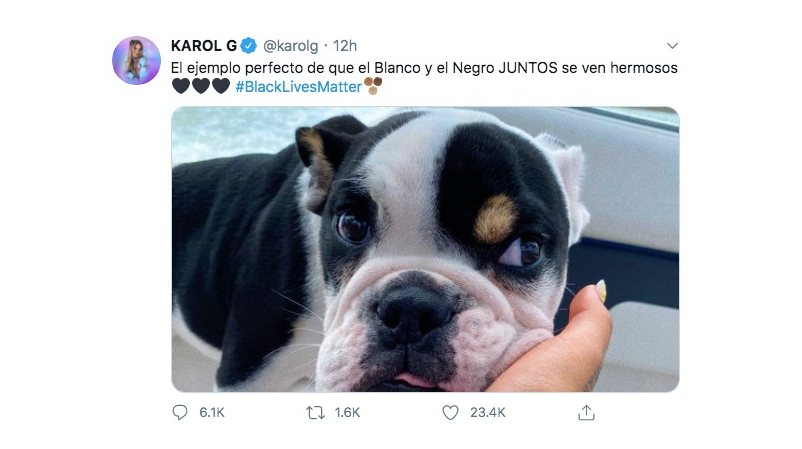Click the reply speech bubble icon
The height and width of the screenshot is (449, 802).
180,412
